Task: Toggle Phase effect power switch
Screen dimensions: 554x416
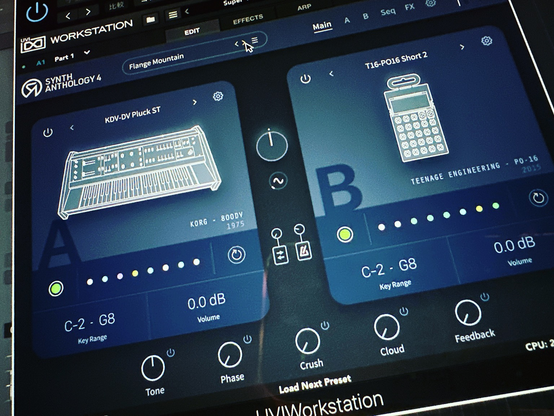Action: (247, 339)
